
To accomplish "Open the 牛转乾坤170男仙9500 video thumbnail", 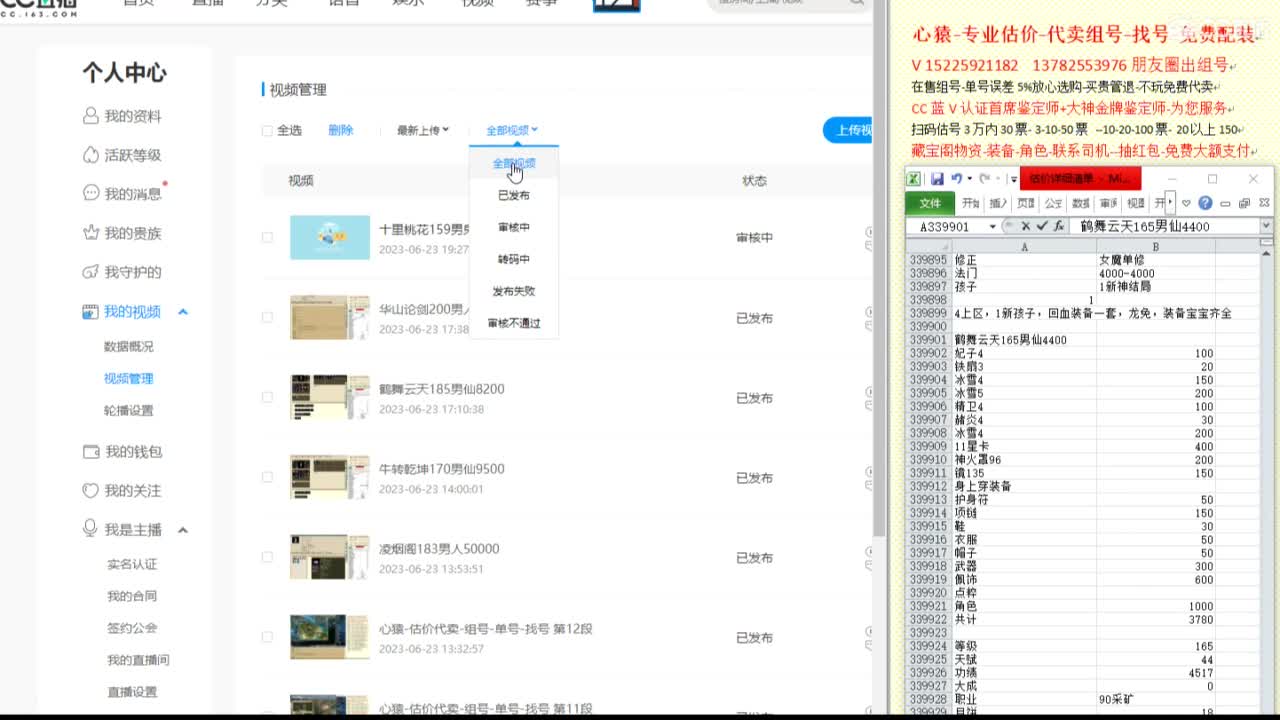I will pyautogui.click(x=329, y=478).
